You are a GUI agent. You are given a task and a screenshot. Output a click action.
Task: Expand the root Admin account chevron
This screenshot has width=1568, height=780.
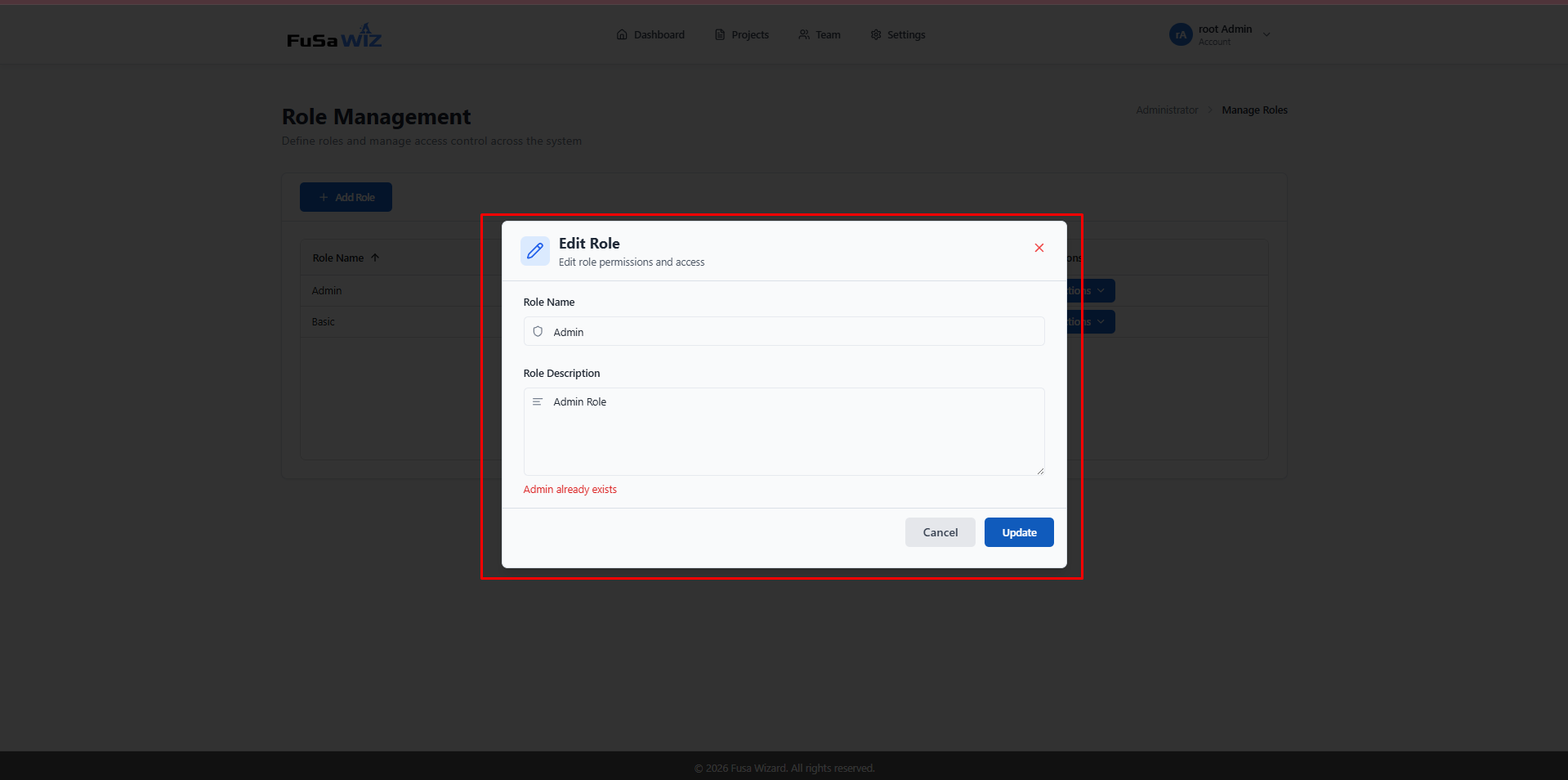click(x=1266, y=35)
